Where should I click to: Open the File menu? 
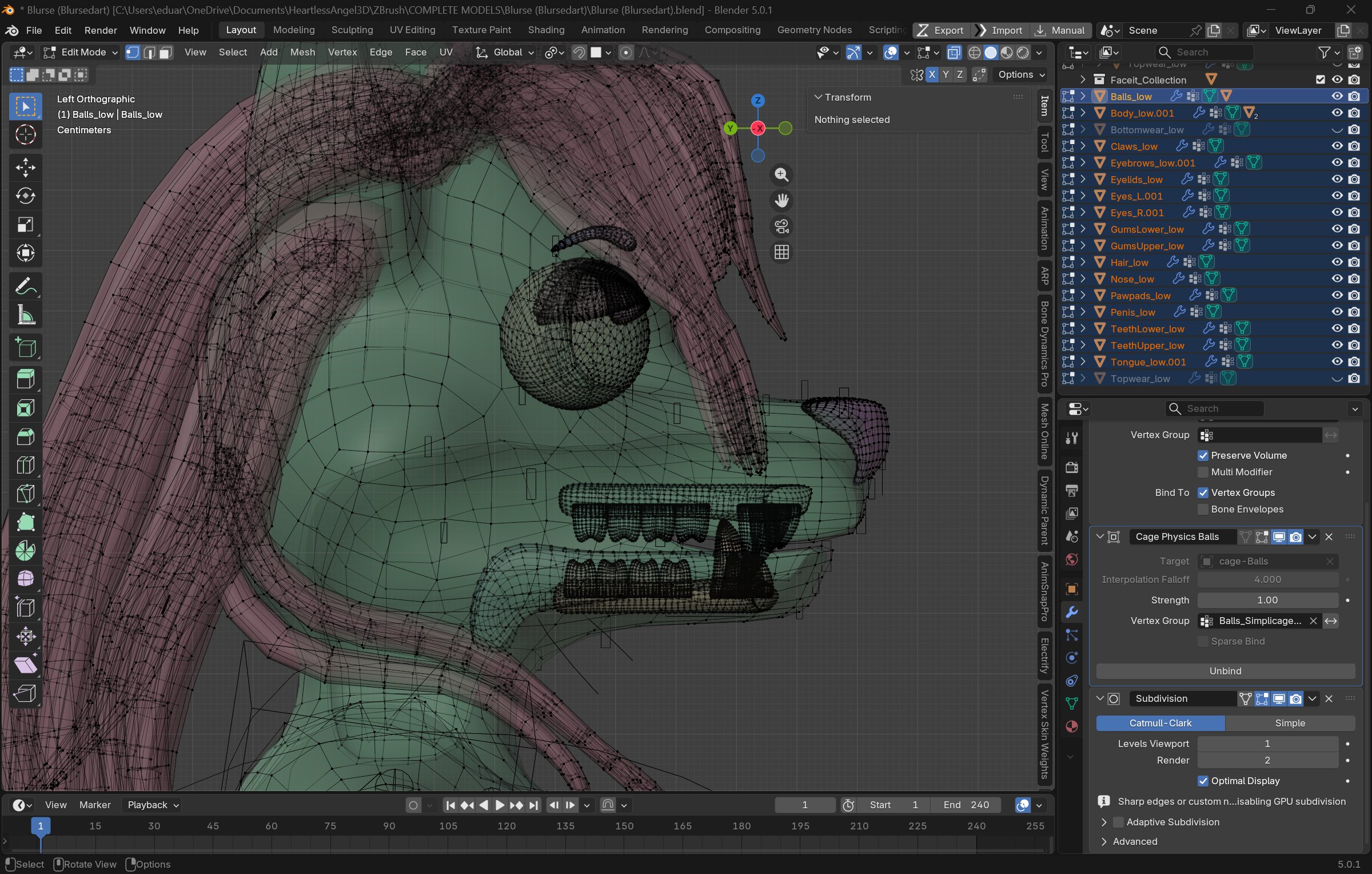pos(34,30)
